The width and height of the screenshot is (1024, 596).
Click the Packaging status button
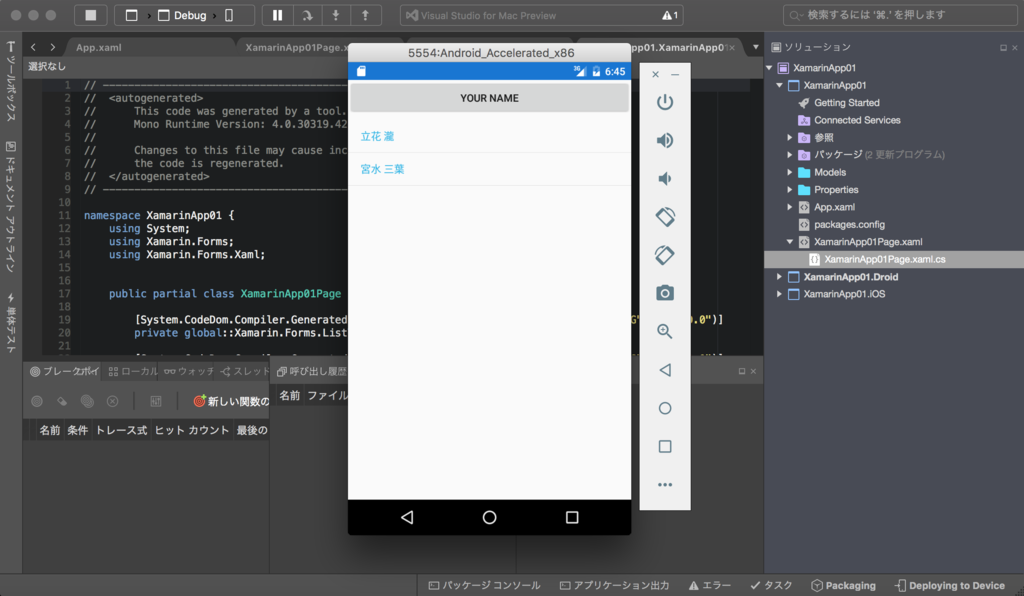tap(843, 586)
